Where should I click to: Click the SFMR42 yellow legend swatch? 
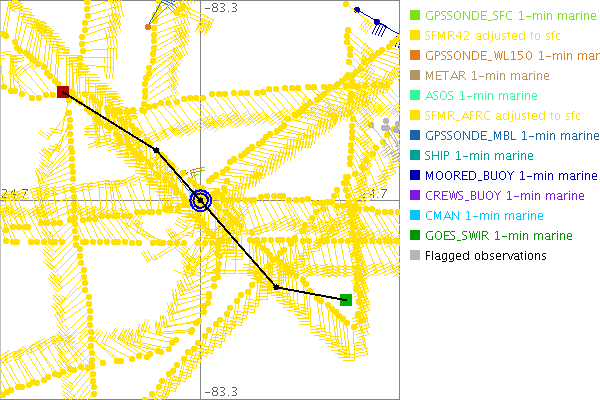tap(415, 36)
